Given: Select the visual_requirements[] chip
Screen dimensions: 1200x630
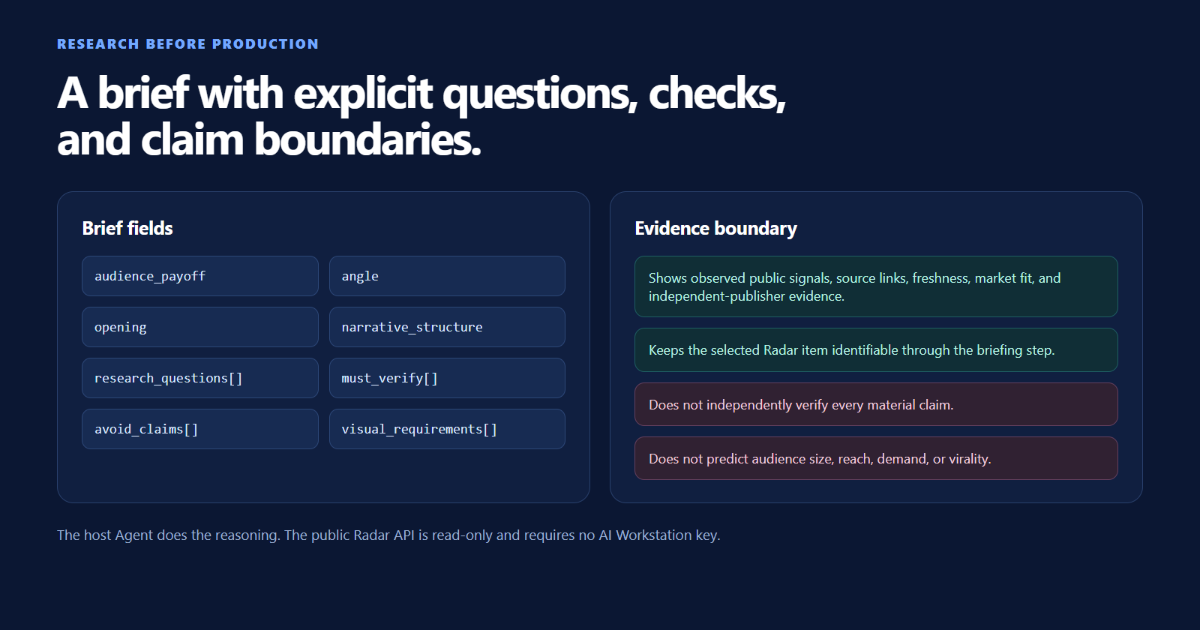Looking at the screenshot, I should coord(447,429).
